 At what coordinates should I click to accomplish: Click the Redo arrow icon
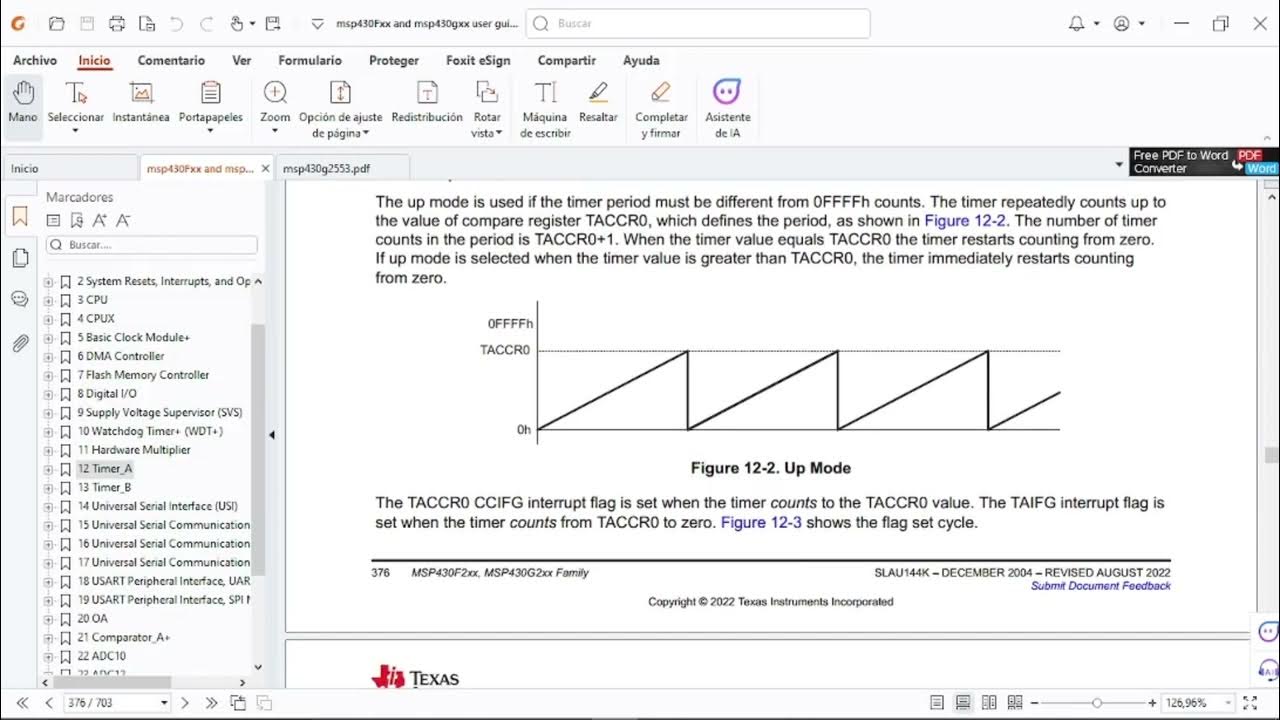click(206, 23)
